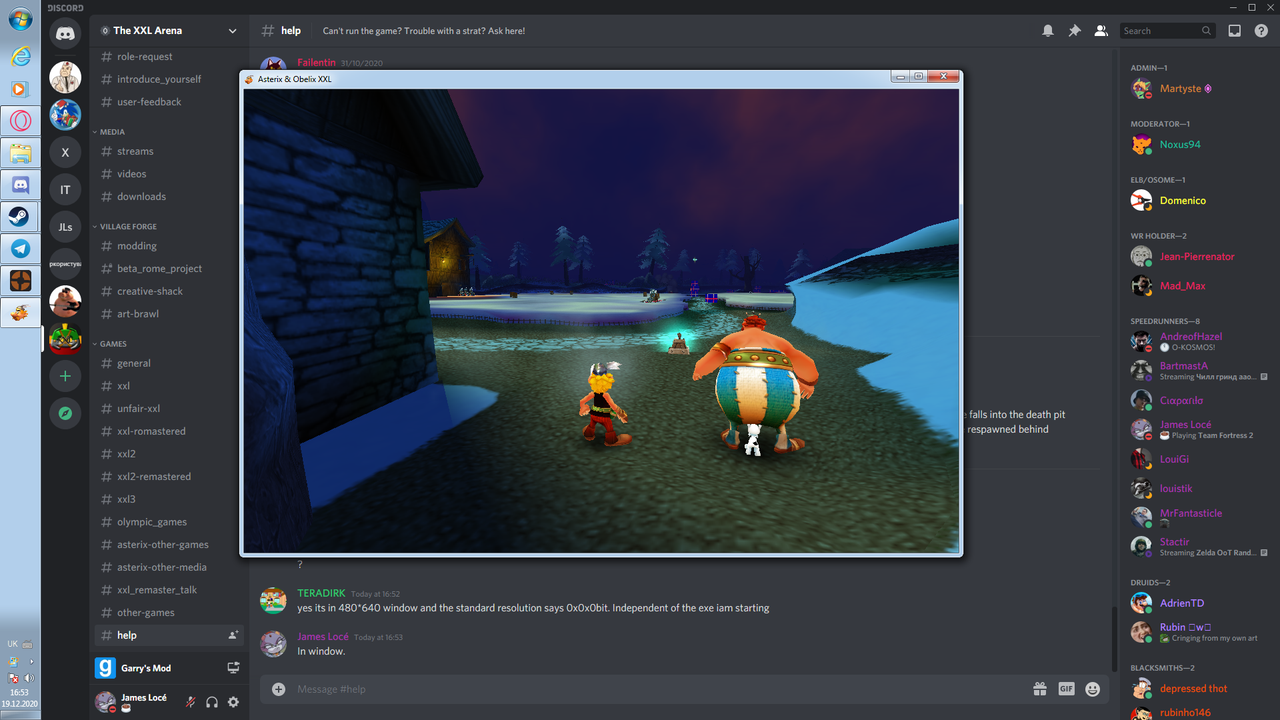Open the creative-shack channel
Screen dimensions: 1280x720
[x=169, y=291]
